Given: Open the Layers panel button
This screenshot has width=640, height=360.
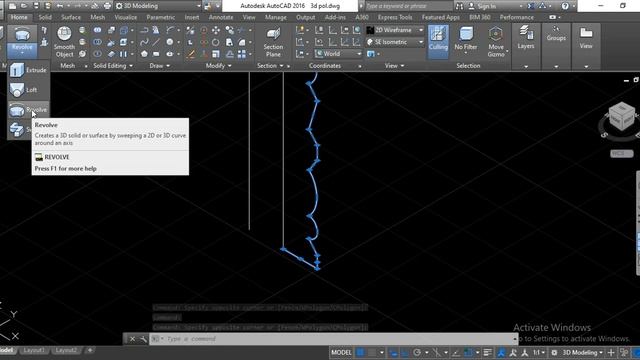Looking at the screenshot, I should coord(526,46).
